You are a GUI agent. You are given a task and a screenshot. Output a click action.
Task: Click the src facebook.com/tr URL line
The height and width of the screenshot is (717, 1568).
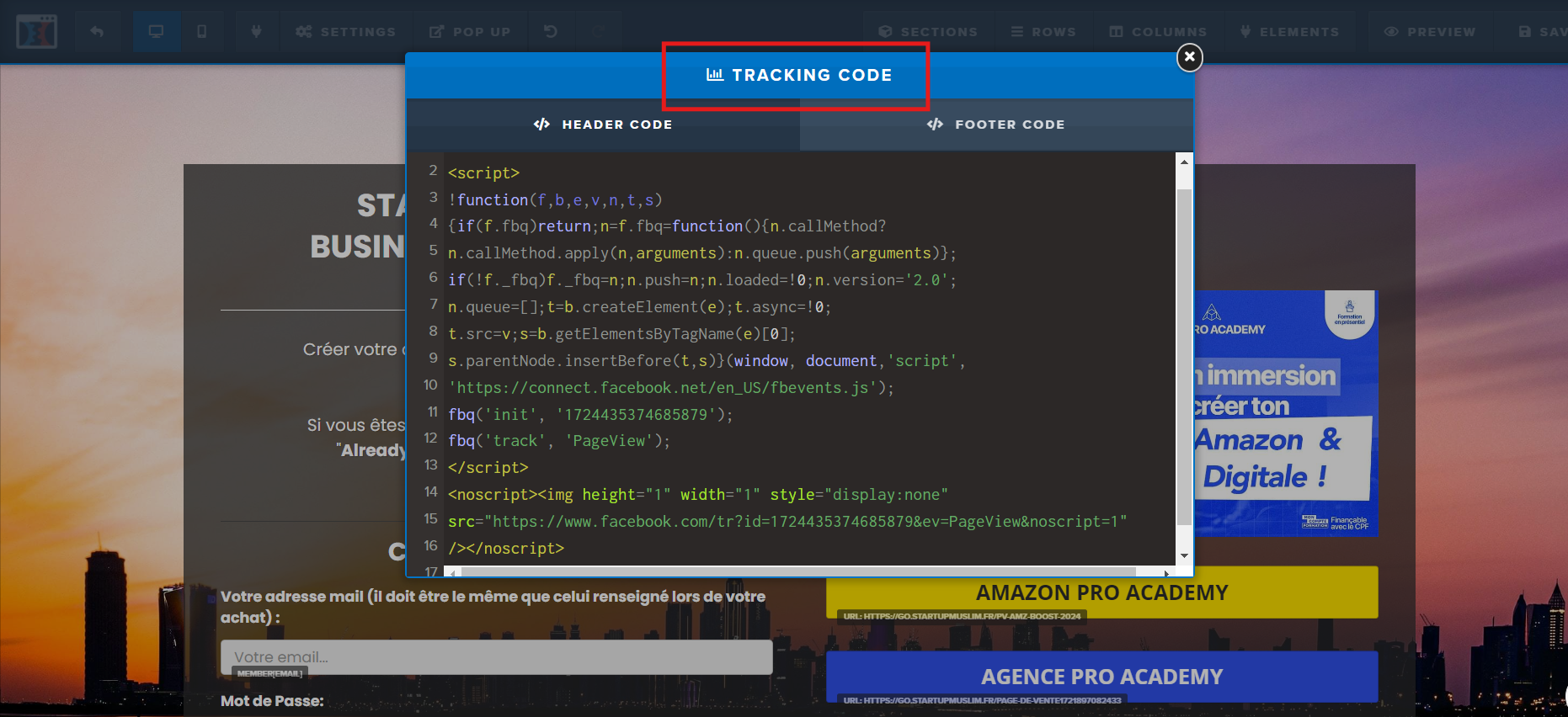pos(787,521)
